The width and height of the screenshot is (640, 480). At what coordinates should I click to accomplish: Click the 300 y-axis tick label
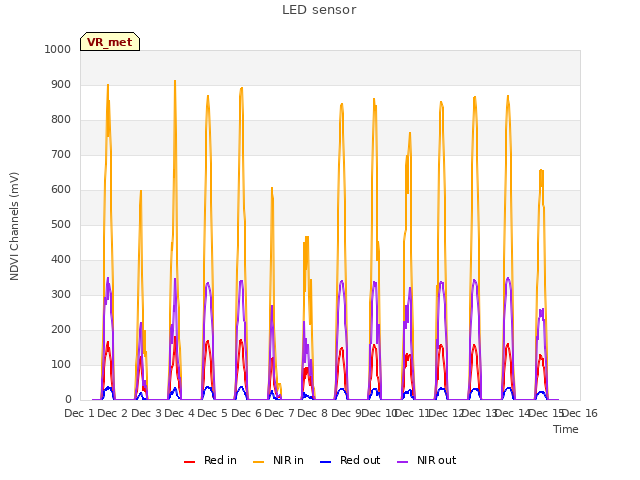(61, 295)
